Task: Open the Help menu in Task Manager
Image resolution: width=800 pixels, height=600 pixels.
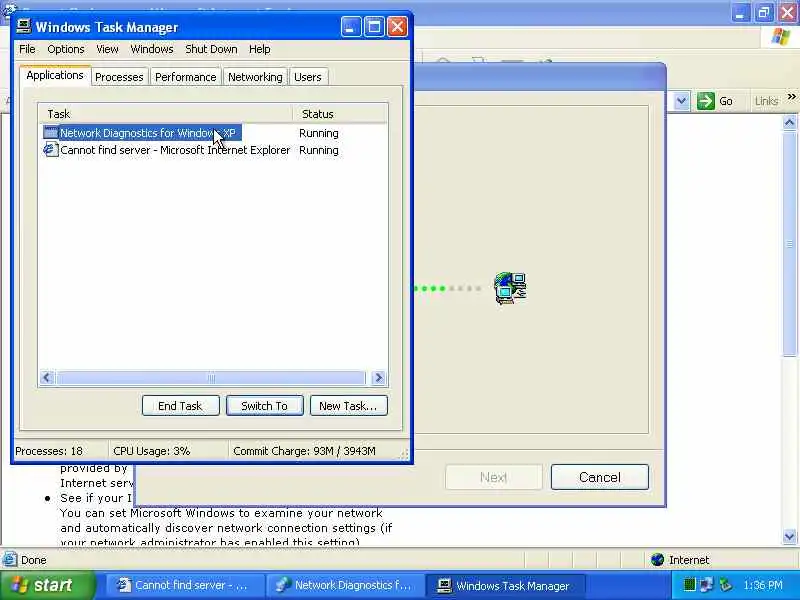Action: tap(259, 49)
